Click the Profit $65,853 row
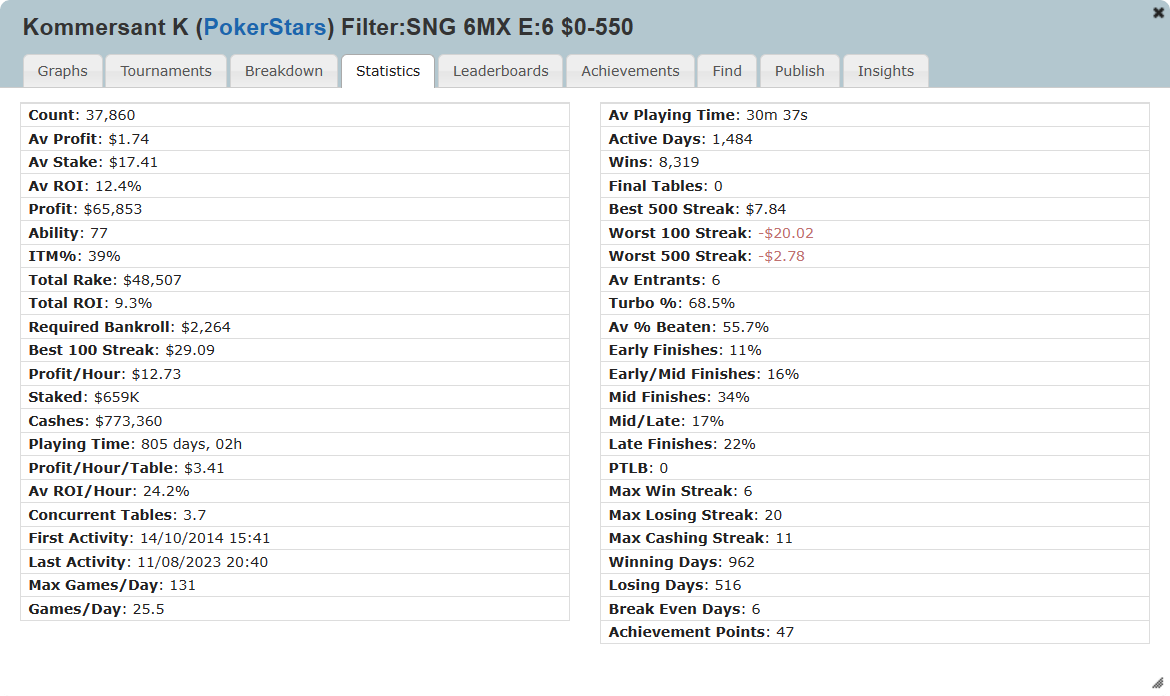The image size is (1170, 696). (x=295, y=209)
